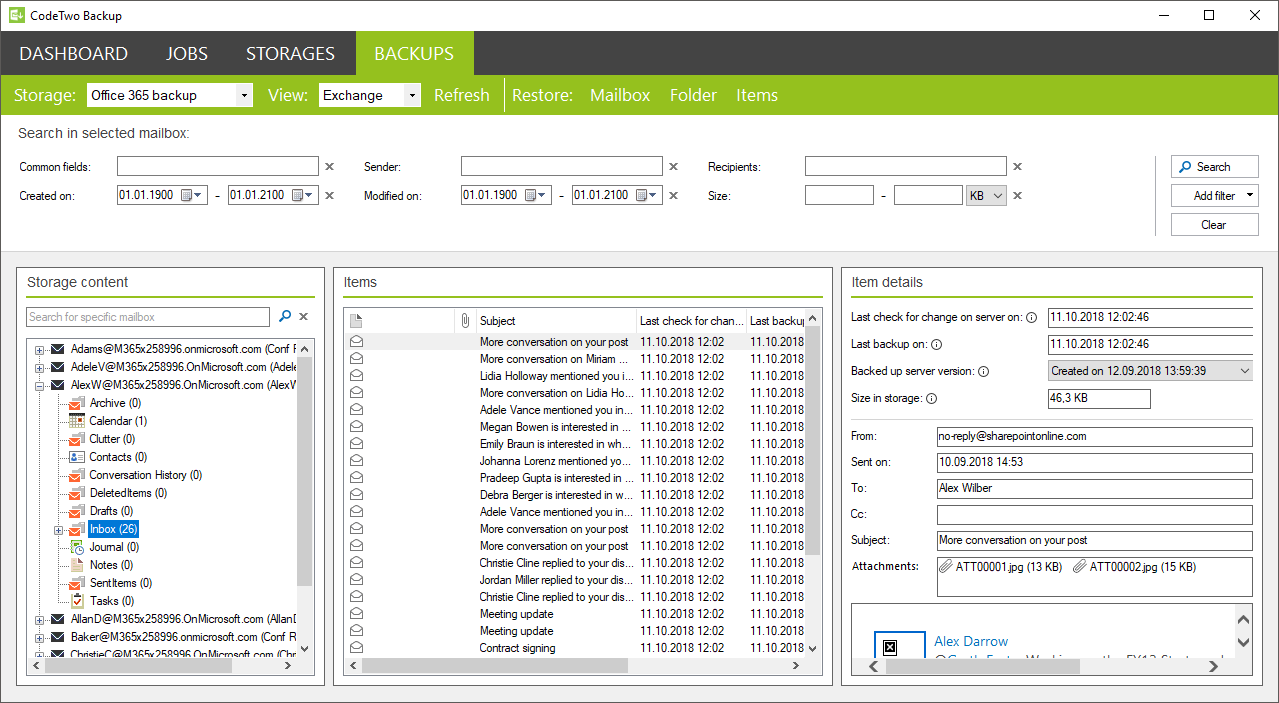Expand the Adams mailbox tree node
The width and height of the screenshot is (1279, 703).
click(40, 349)
